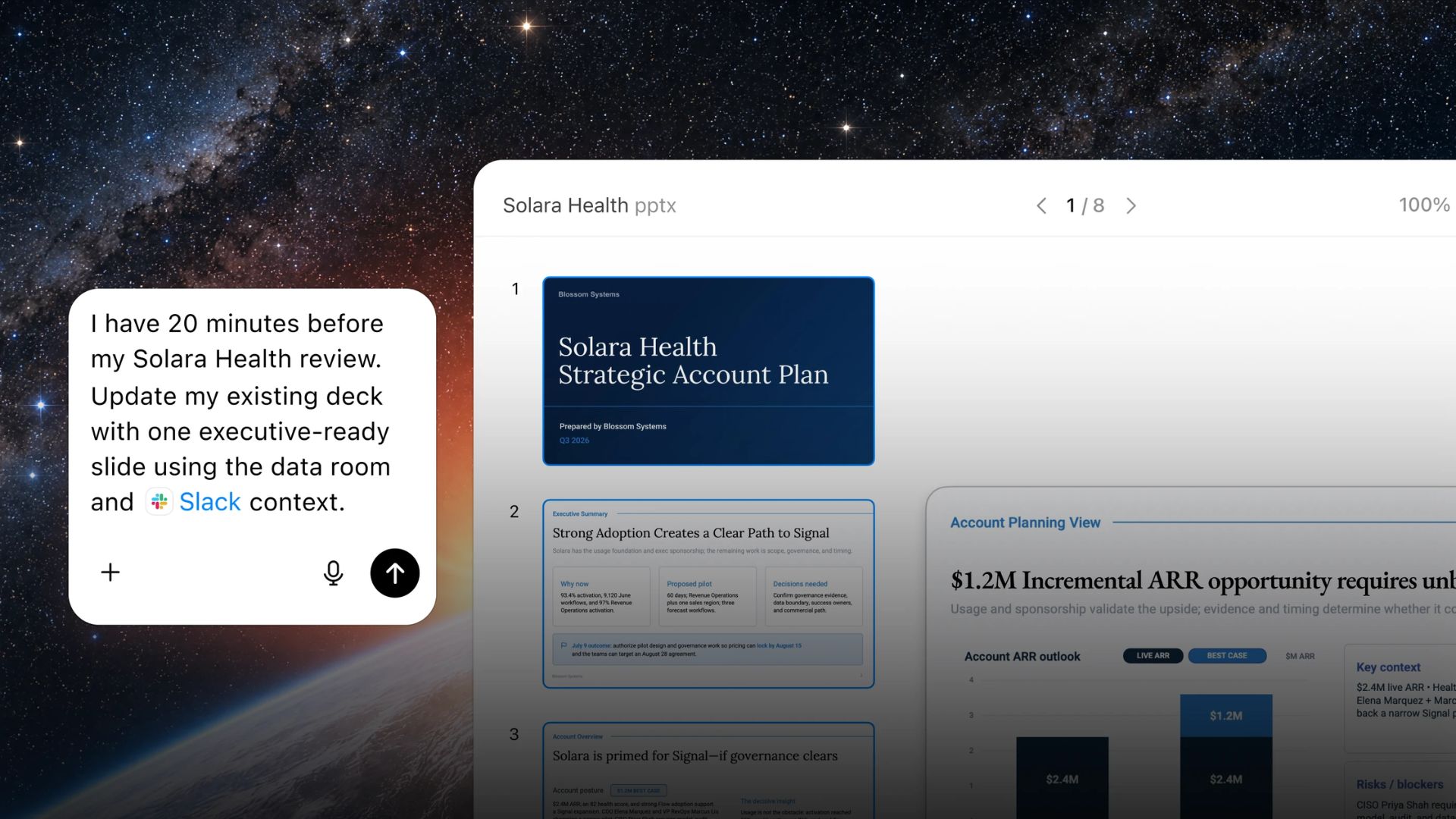This screenshot has height=819, width=1456.
Task: Click the LIVE ARR legend pill
Action: [x=1153, y=656]
